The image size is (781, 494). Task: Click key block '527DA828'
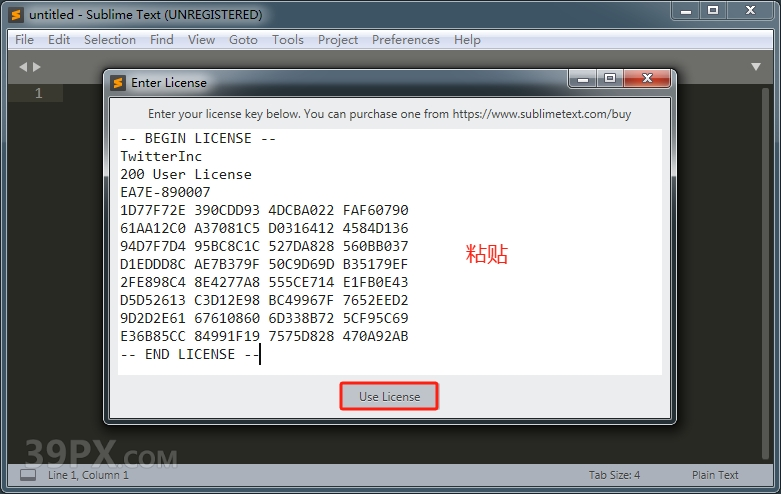(x=301, y=246)
